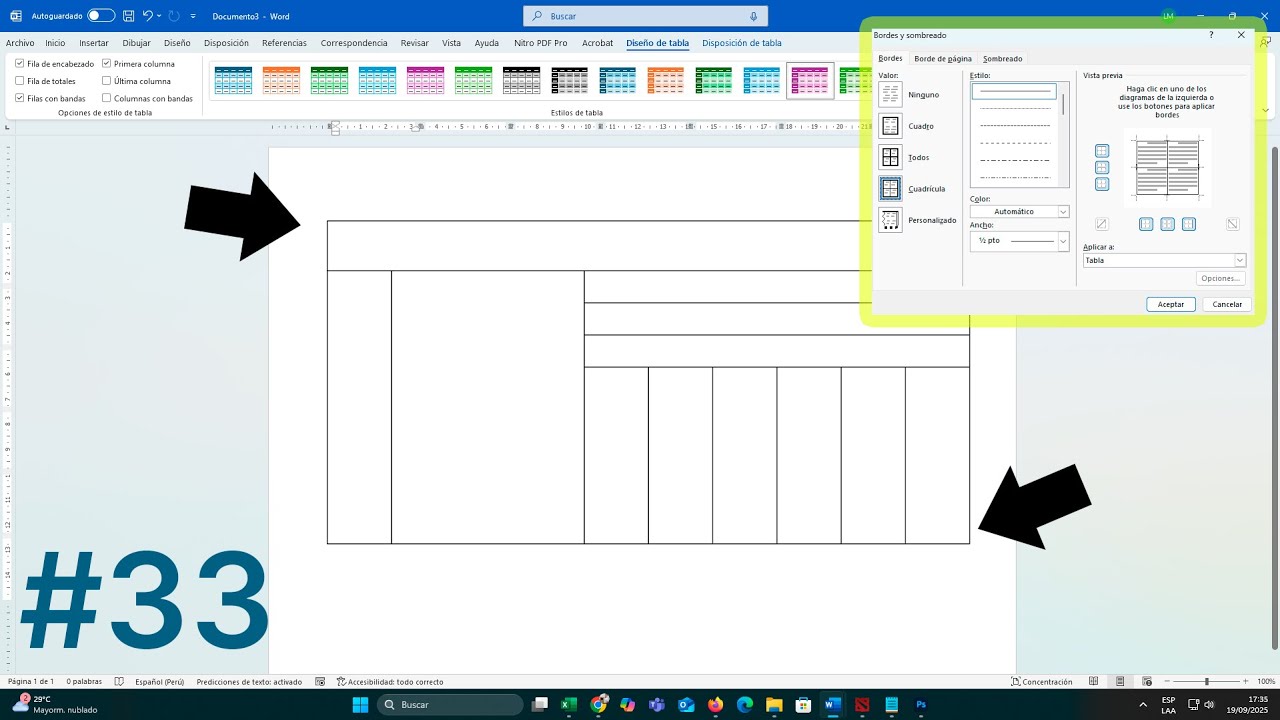The width and height of the screenshot is (1280, 720).
Task: Click the Buscar search field in title bar
Action: click(645, 16)
